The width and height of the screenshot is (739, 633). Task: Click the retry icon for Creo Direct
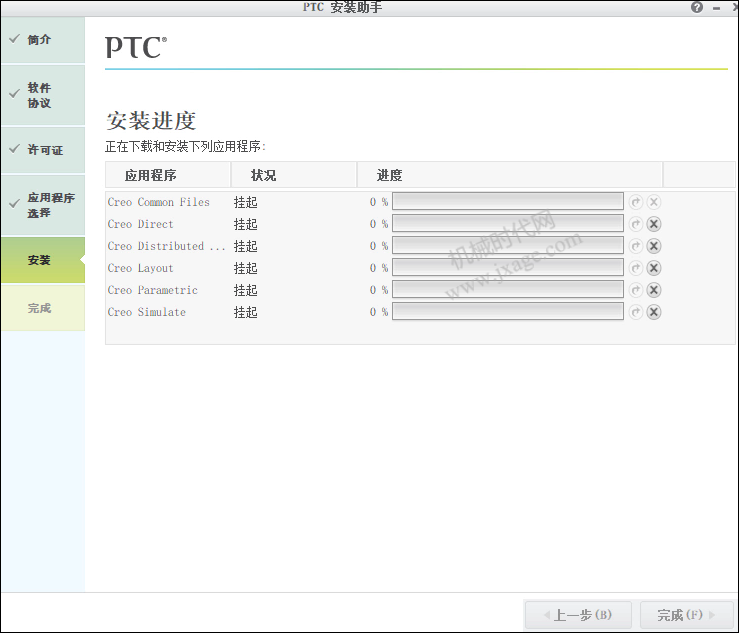tap(636, 224)
